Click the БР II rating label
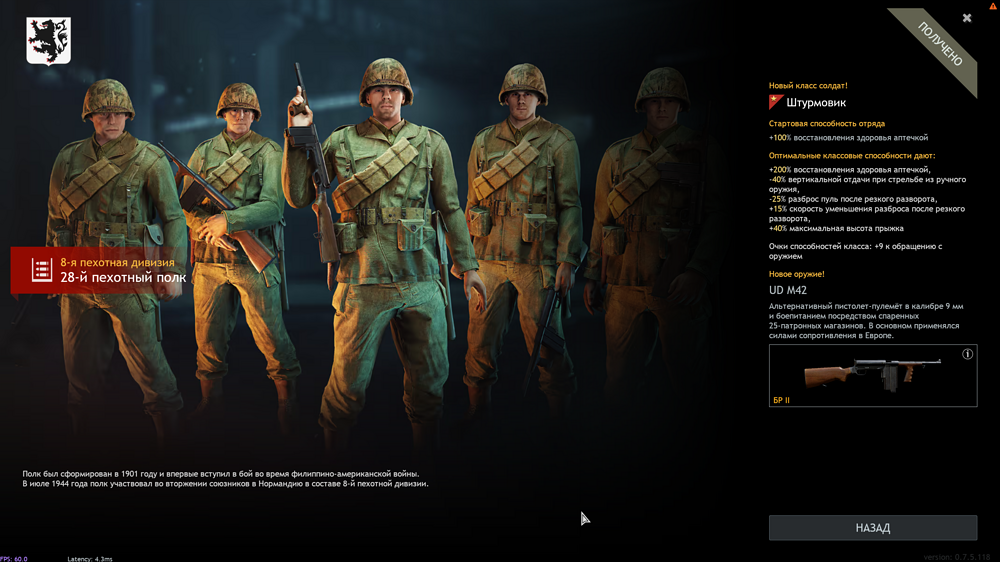Viewport: 1000px width, 562px height. (x=781, y=400)
